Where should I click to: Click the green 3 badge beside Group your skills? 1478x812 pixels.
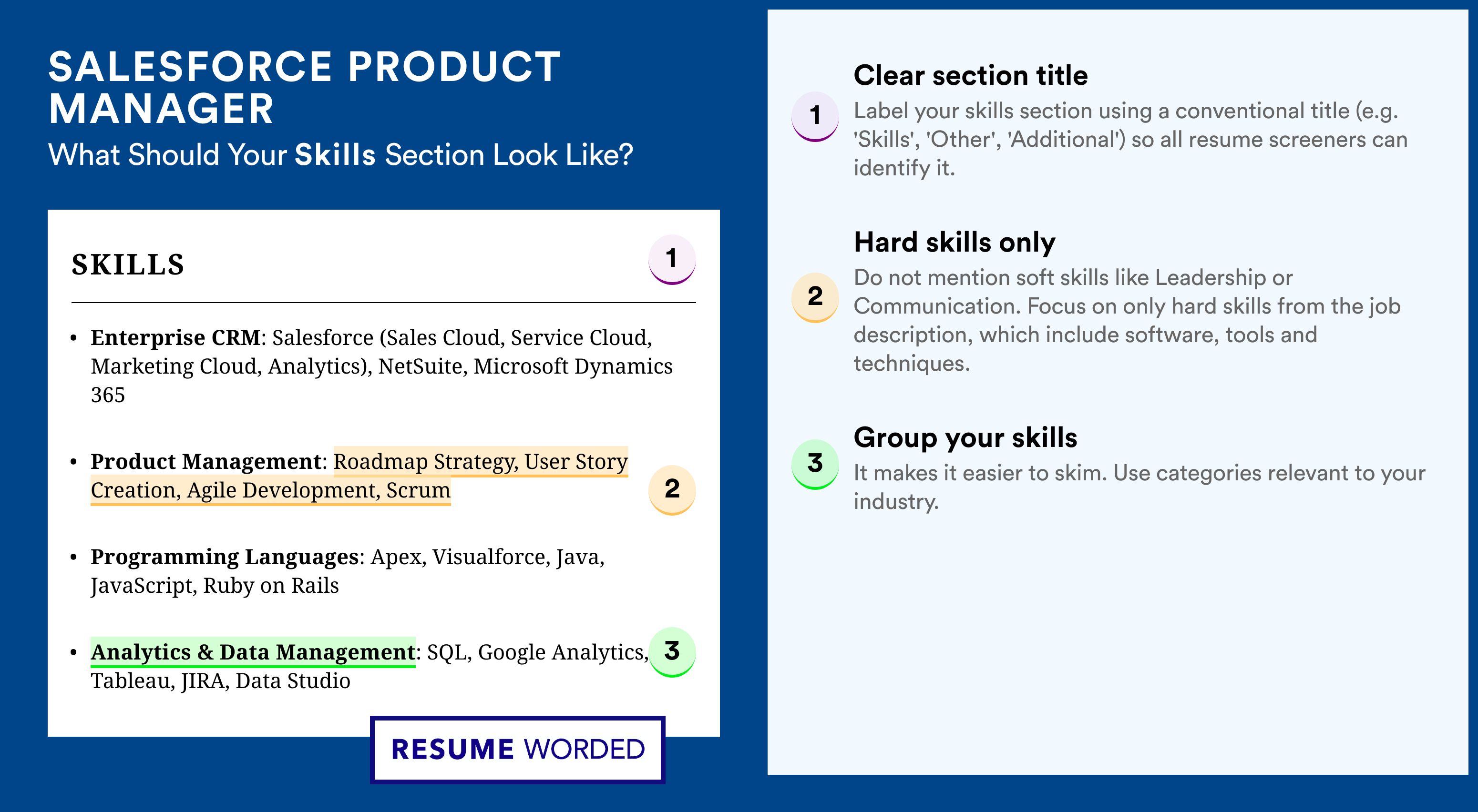coord(815,464)
